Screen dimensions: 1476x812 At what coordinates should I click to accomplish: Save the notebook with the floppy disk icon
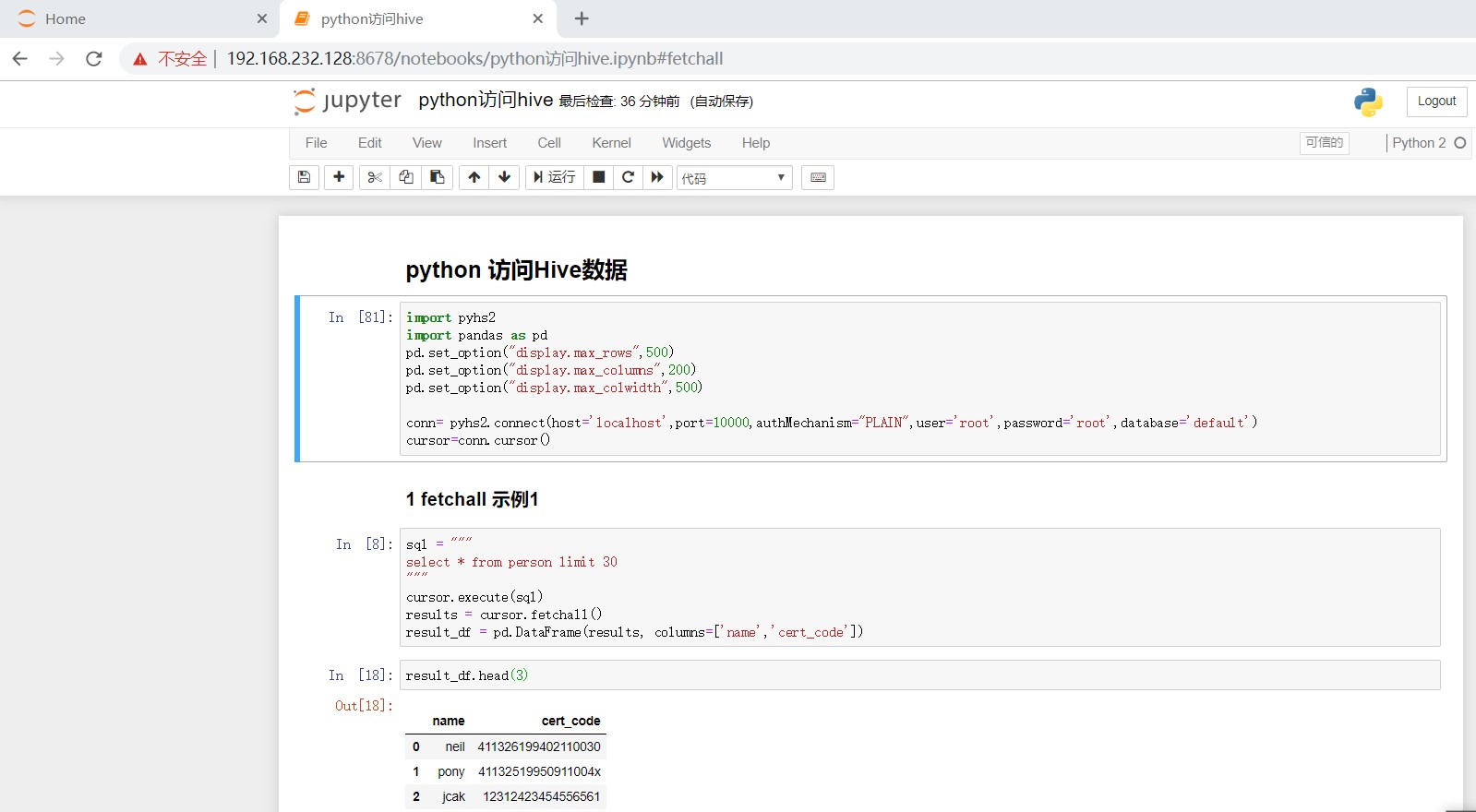(x=304, y=177)
